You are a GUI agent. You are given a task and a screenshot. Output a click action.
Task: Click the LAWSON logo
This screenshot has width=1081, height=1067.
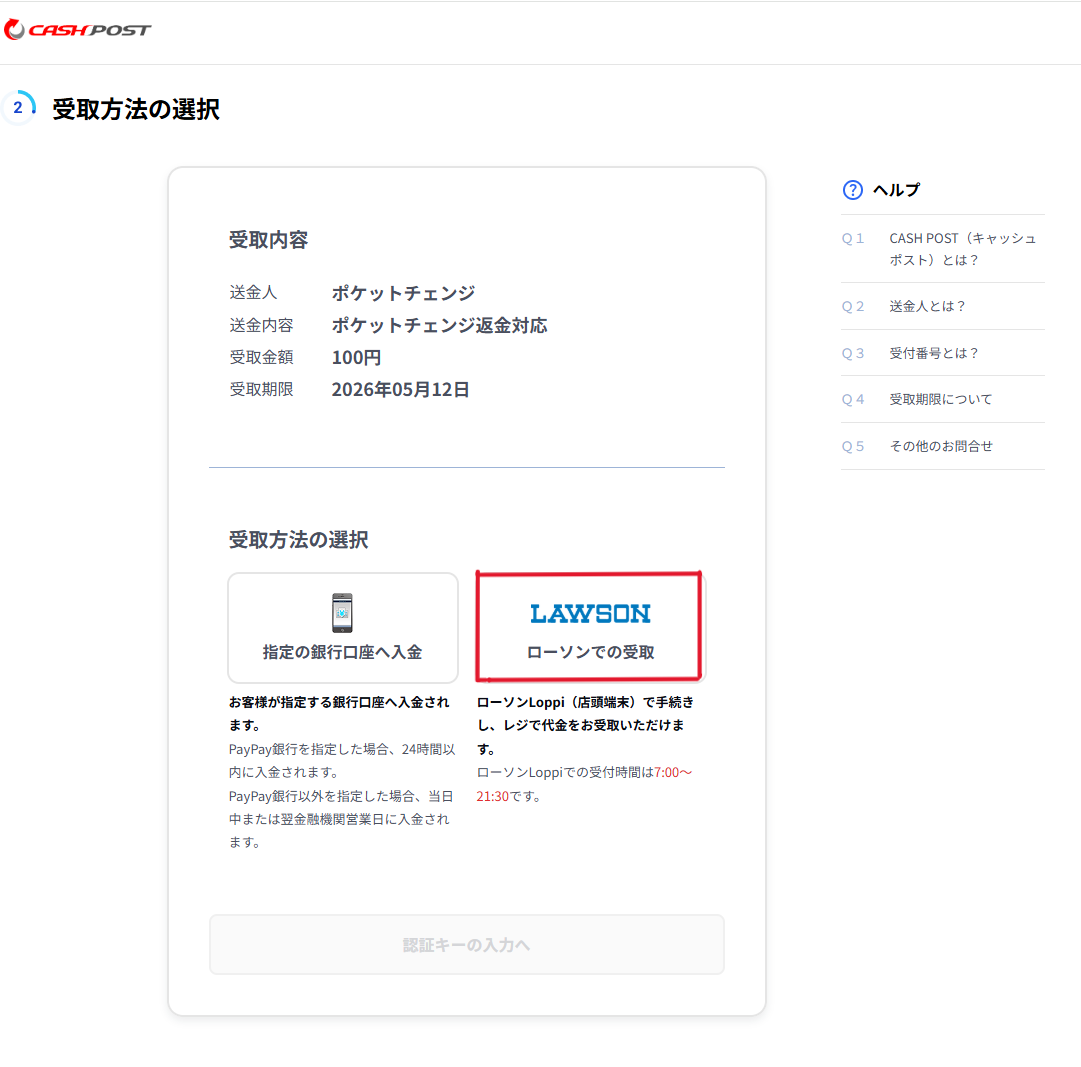click(x=590, y=613)
